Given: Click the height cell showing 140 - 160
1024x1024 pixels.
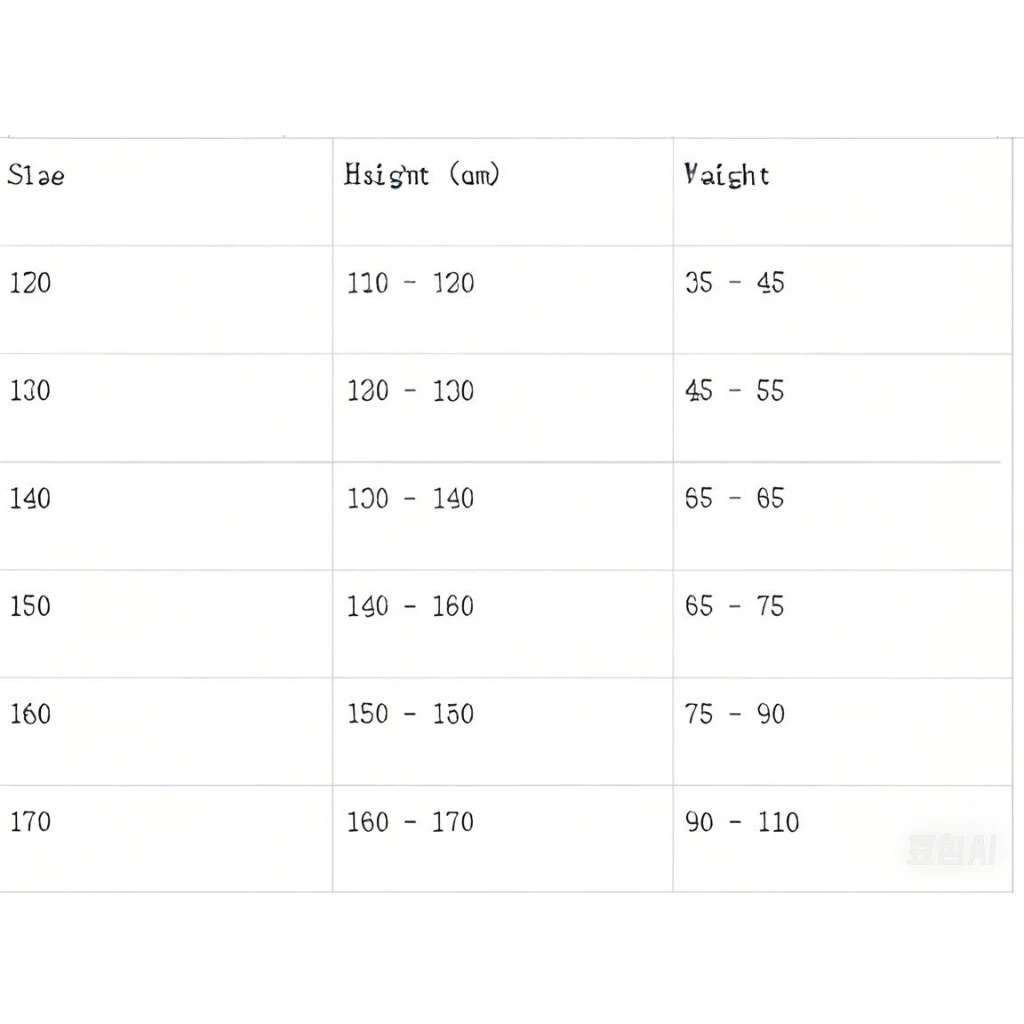Looking at the screenshot, I should [503, 624].
